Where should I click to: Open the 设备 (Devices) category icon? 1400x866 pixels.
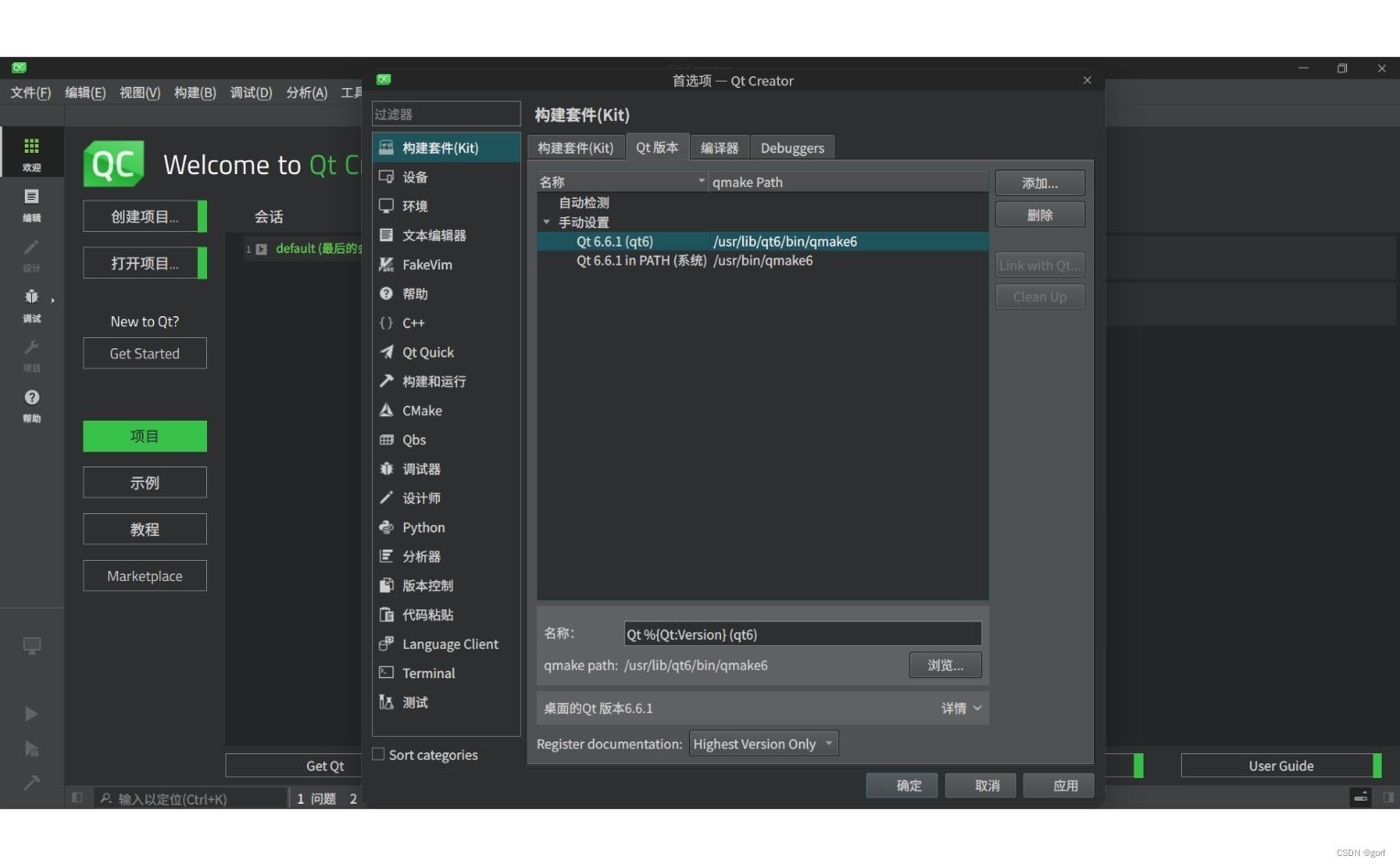386,177
